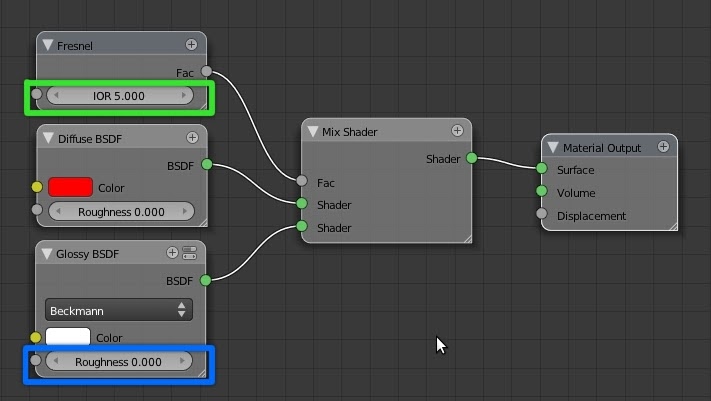The image size is (711, 401).
Task: Increase Diffuse BSDF Roughness with right arrow
Action: click(x=185, y=211)
